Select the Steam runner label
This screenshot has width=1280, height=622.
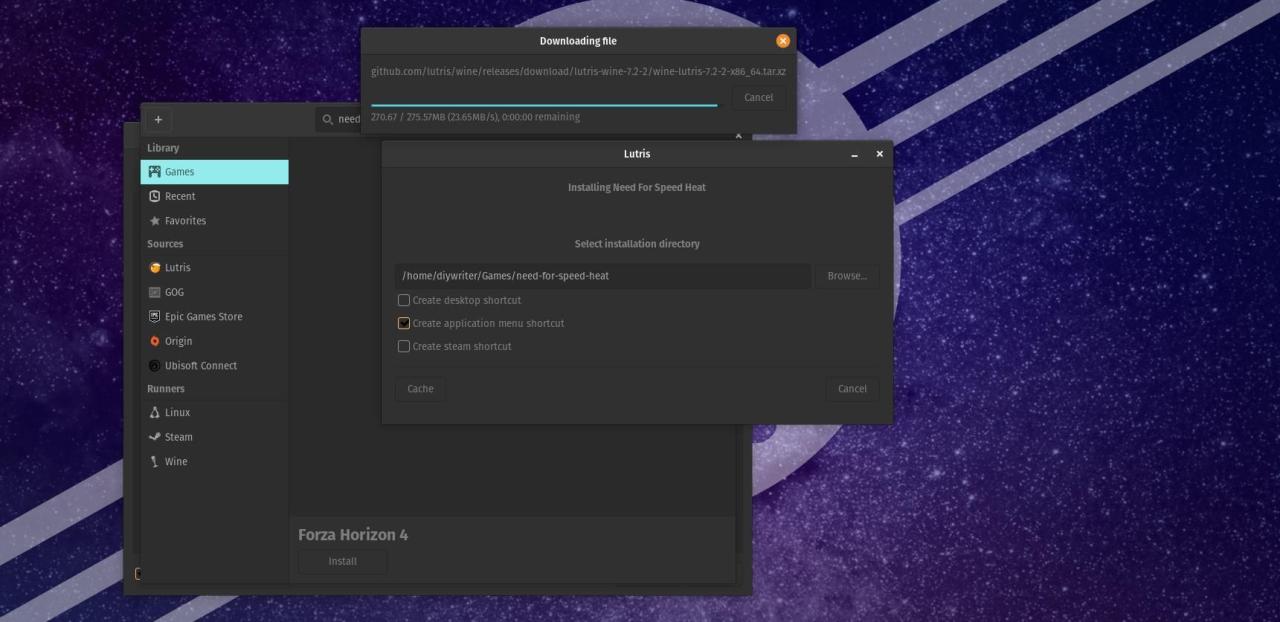click(179, 437)
